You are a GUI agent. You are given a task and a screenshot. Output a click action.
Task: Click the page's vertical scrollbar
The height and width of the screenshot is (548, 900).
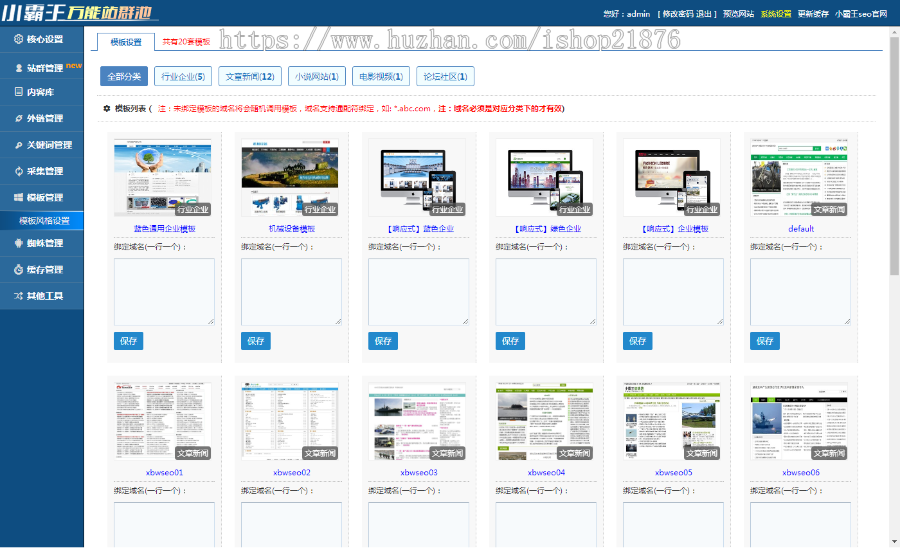tap(893, 150)
